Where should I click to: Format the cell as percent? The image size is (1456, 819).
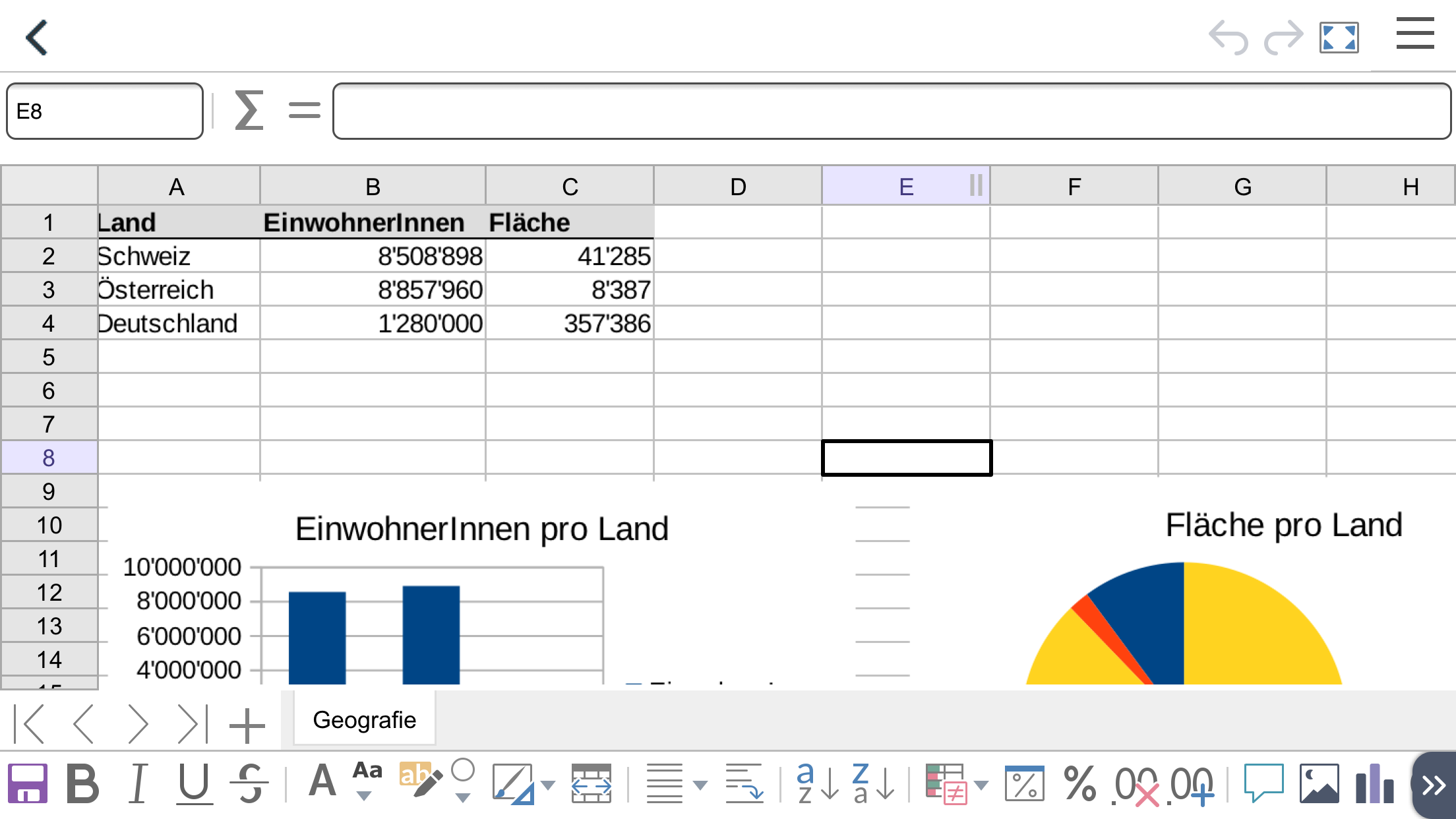(x=1079, y=784)
